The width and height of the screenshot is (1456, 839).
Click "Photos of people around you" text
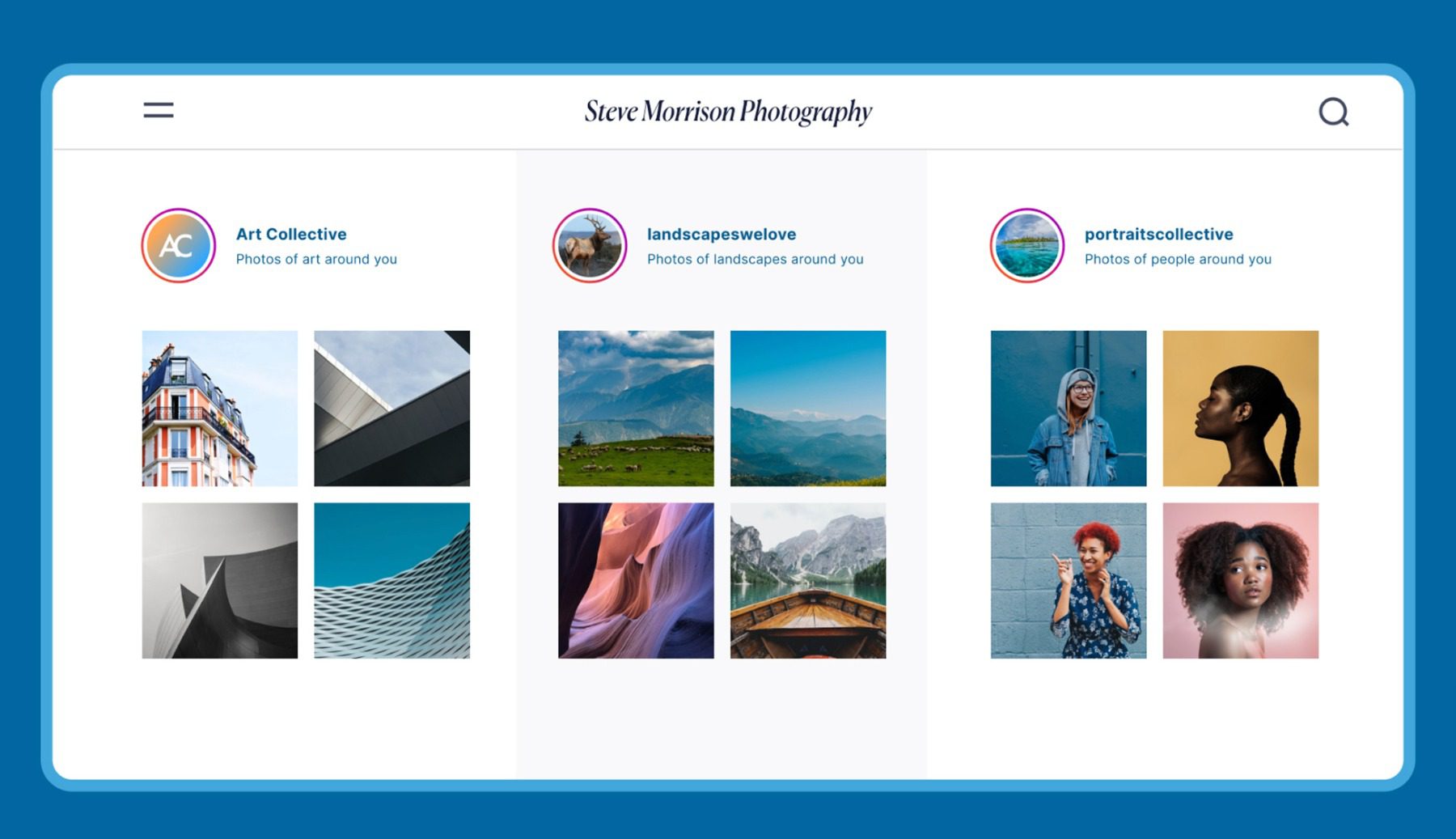[1178, 259]
